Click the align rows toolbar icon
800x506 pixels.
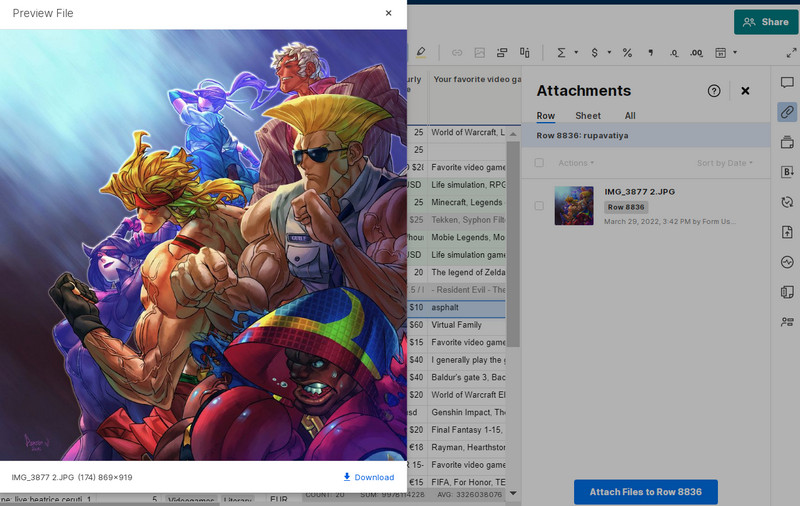[x=502, y=53]
